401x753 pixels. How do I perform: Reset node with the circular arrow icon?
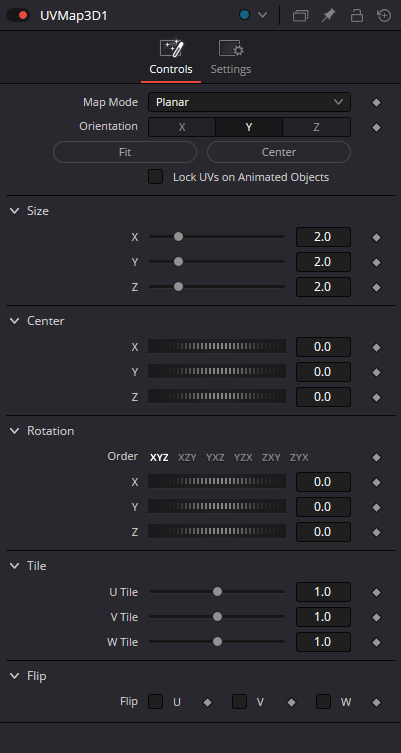tap(384, 15)
